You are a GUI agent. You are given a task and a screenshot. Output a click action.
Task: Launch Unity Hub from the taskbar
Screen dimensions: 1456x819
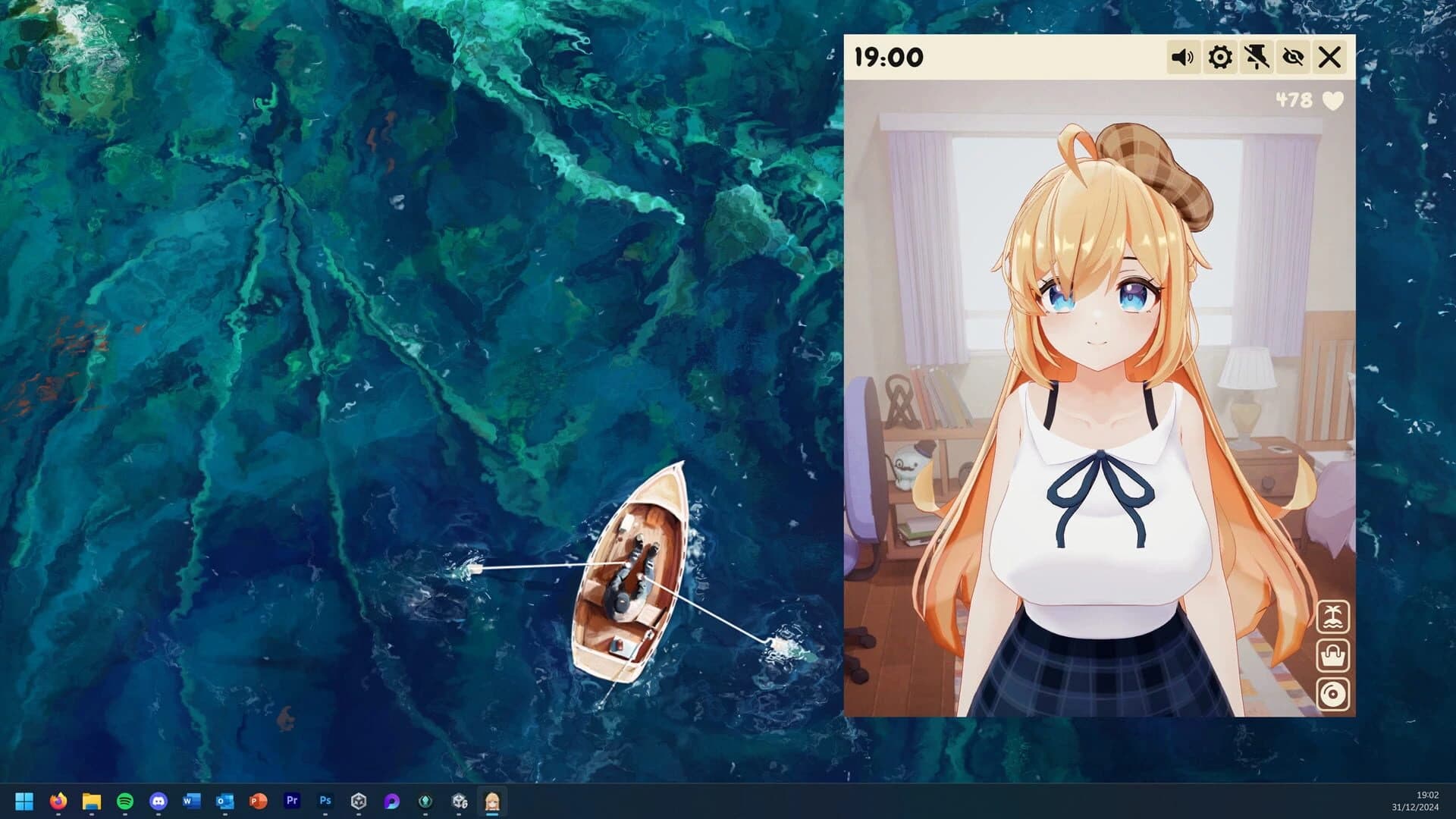point(359,800)
